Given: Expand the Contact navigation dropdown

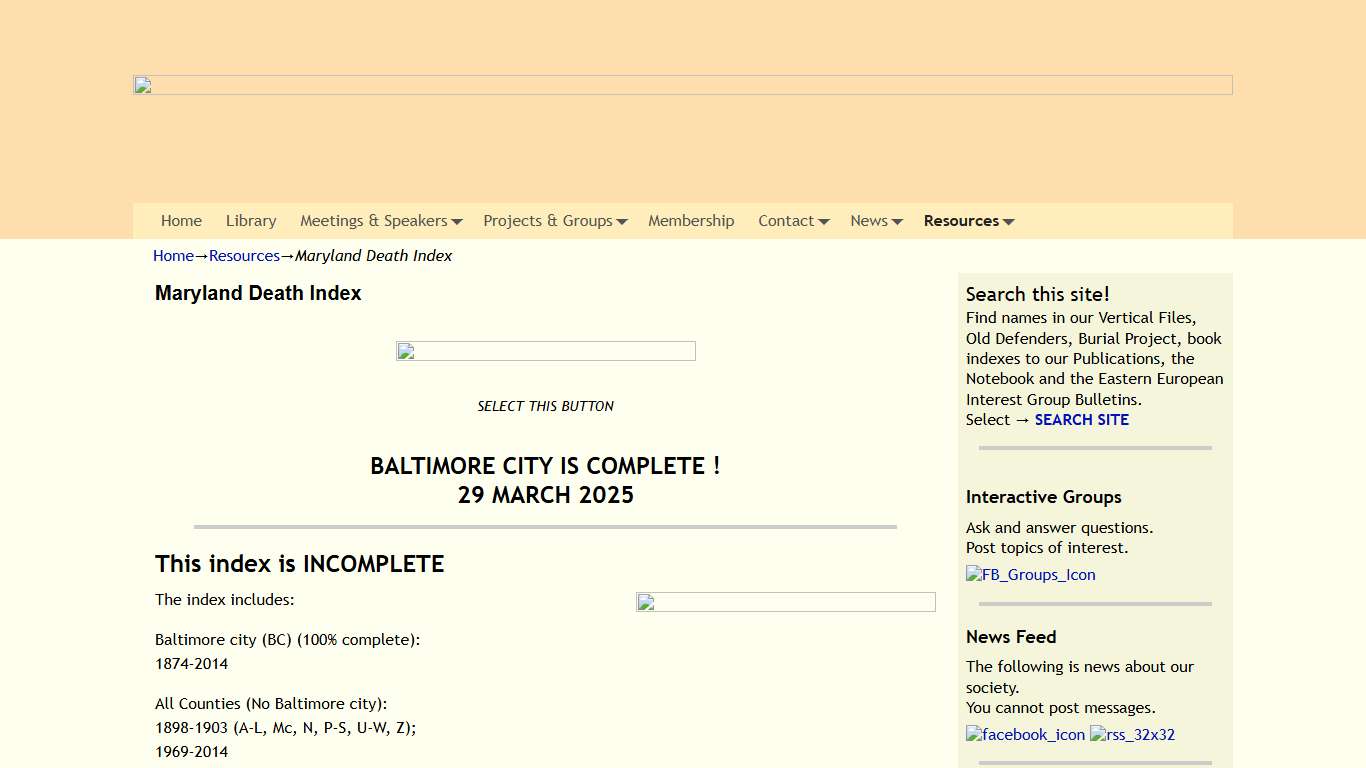Looking at the screenshot, I should (793, 220).
